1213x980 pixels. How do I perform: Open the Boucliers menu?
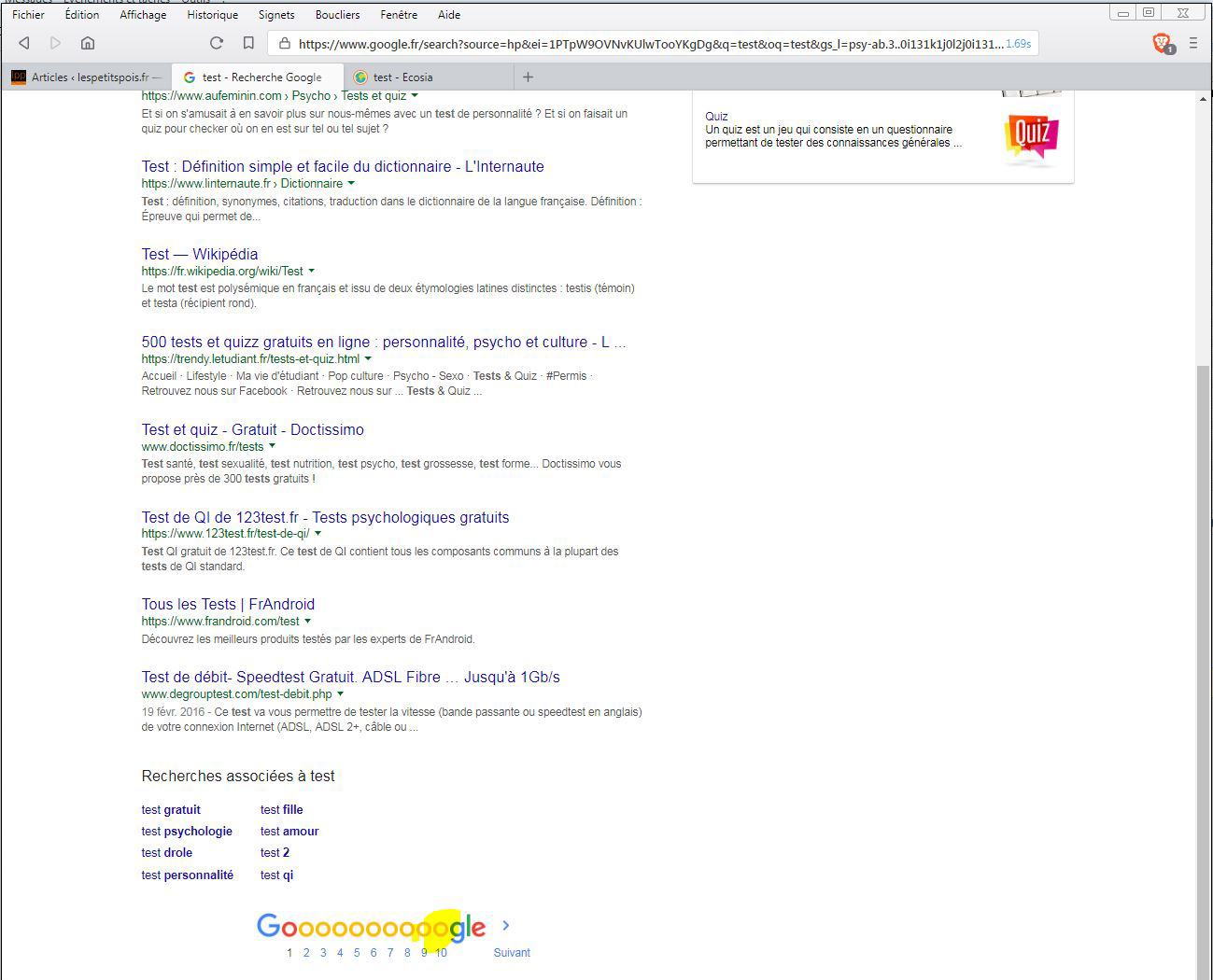(x=337, y=15)
